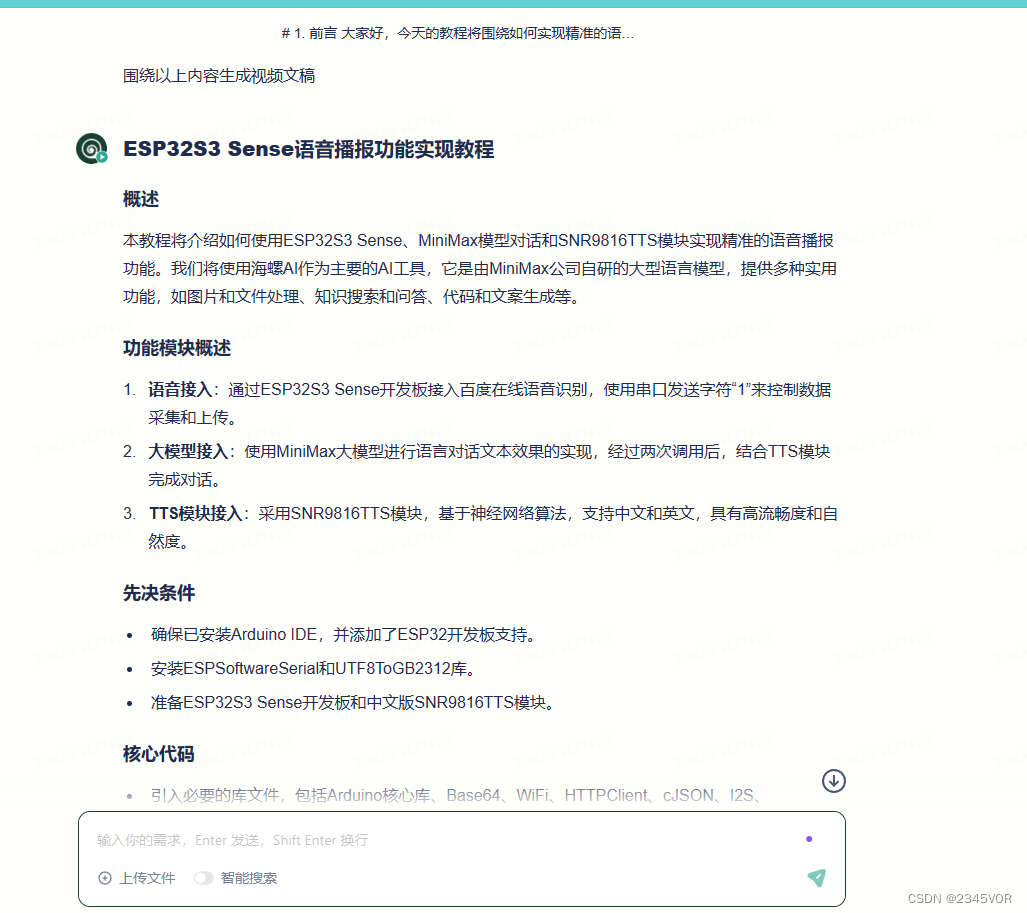This screenshot has height=913, width=1027.
Task: Click the Hailuo AI avatar icon
Action: pyautogui.click(x=92, y=148)
